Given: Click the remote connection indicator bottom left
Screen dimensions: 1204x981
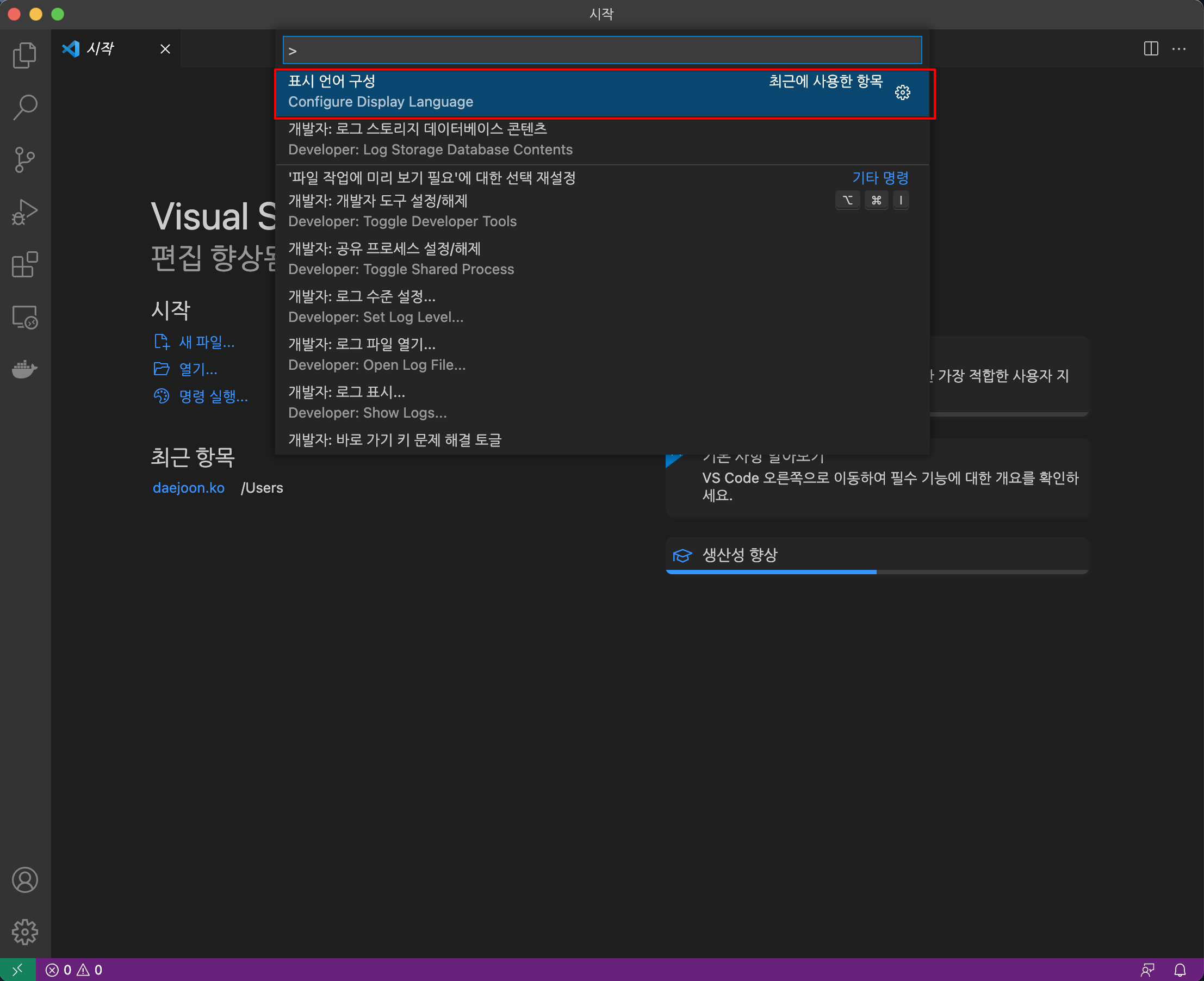Looking at the screenshot, I should (x=17, y=970).
